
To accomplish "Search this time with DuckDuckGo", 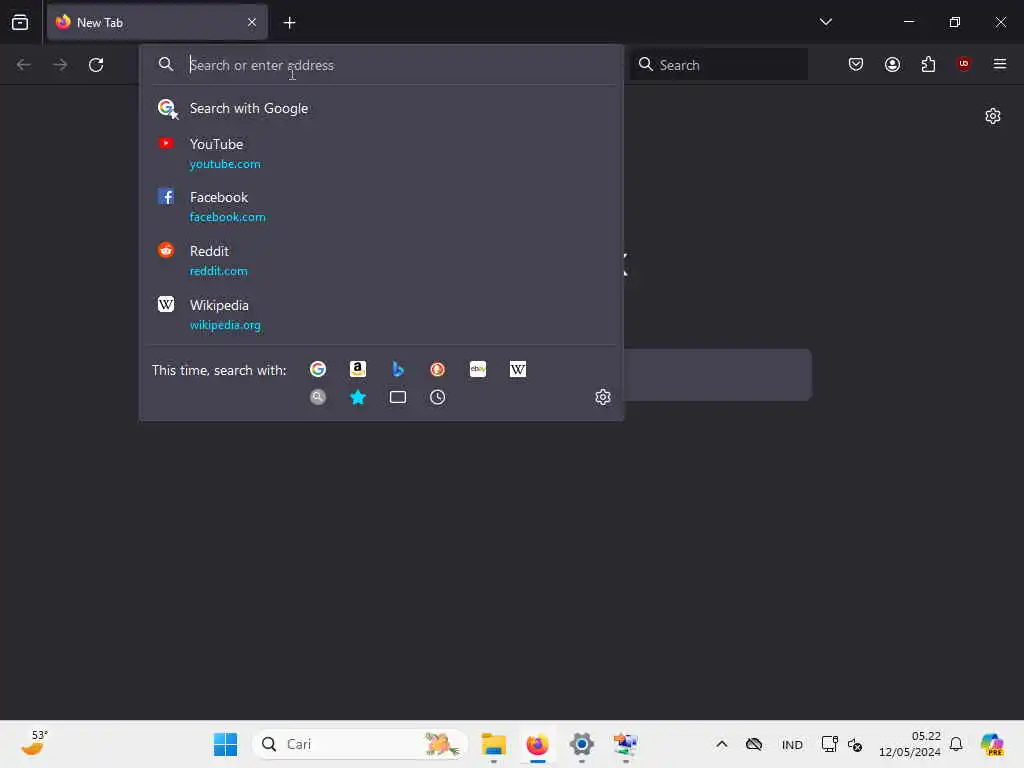I will click(x=438, y=370).
